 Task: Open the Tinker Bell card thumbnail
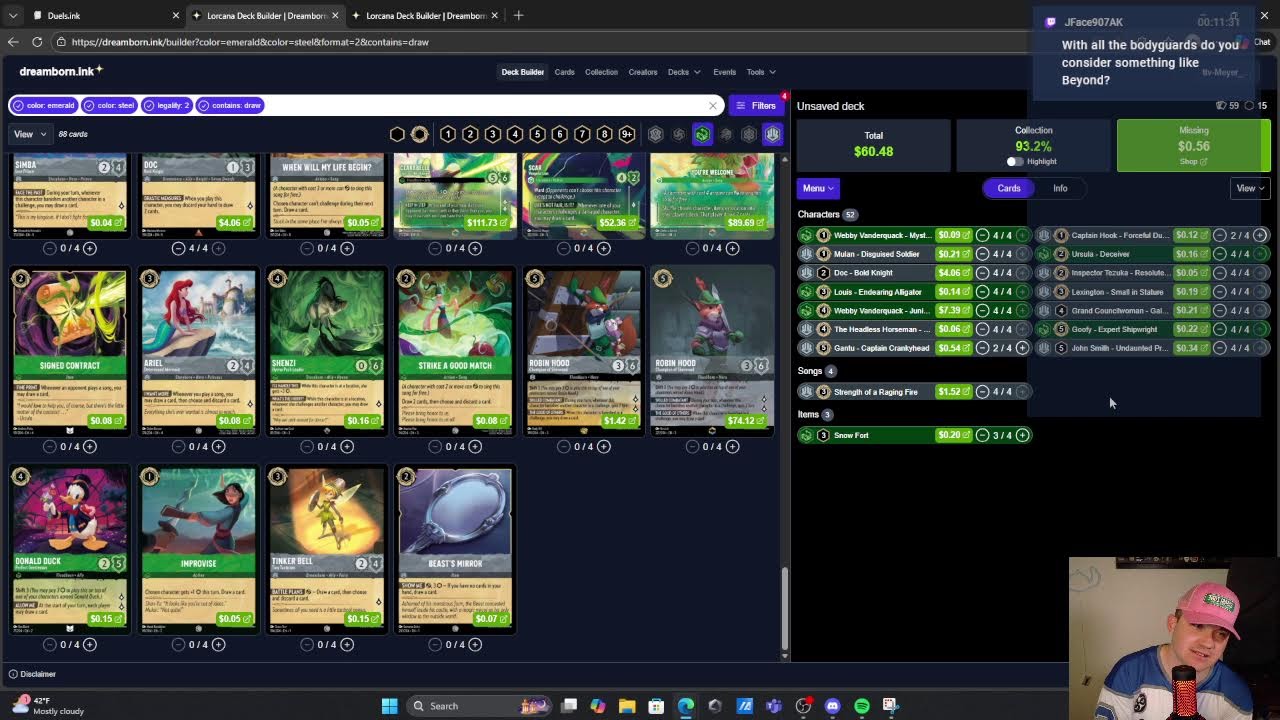pyautogui.click(x=326, y=549)
